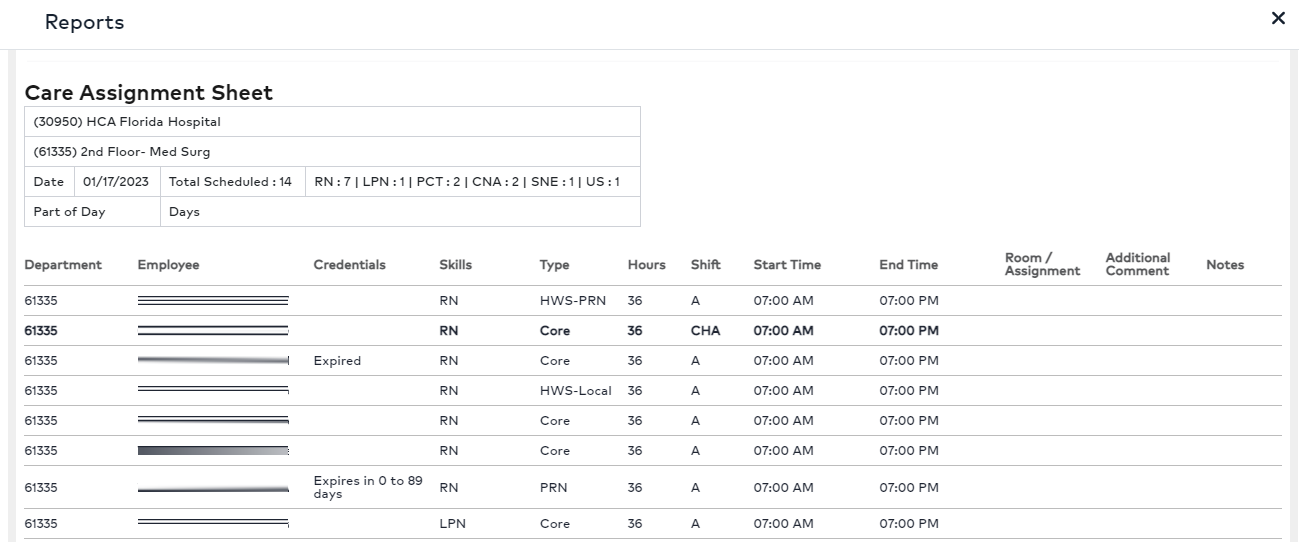Select the Credentials column header

(349, 265)
